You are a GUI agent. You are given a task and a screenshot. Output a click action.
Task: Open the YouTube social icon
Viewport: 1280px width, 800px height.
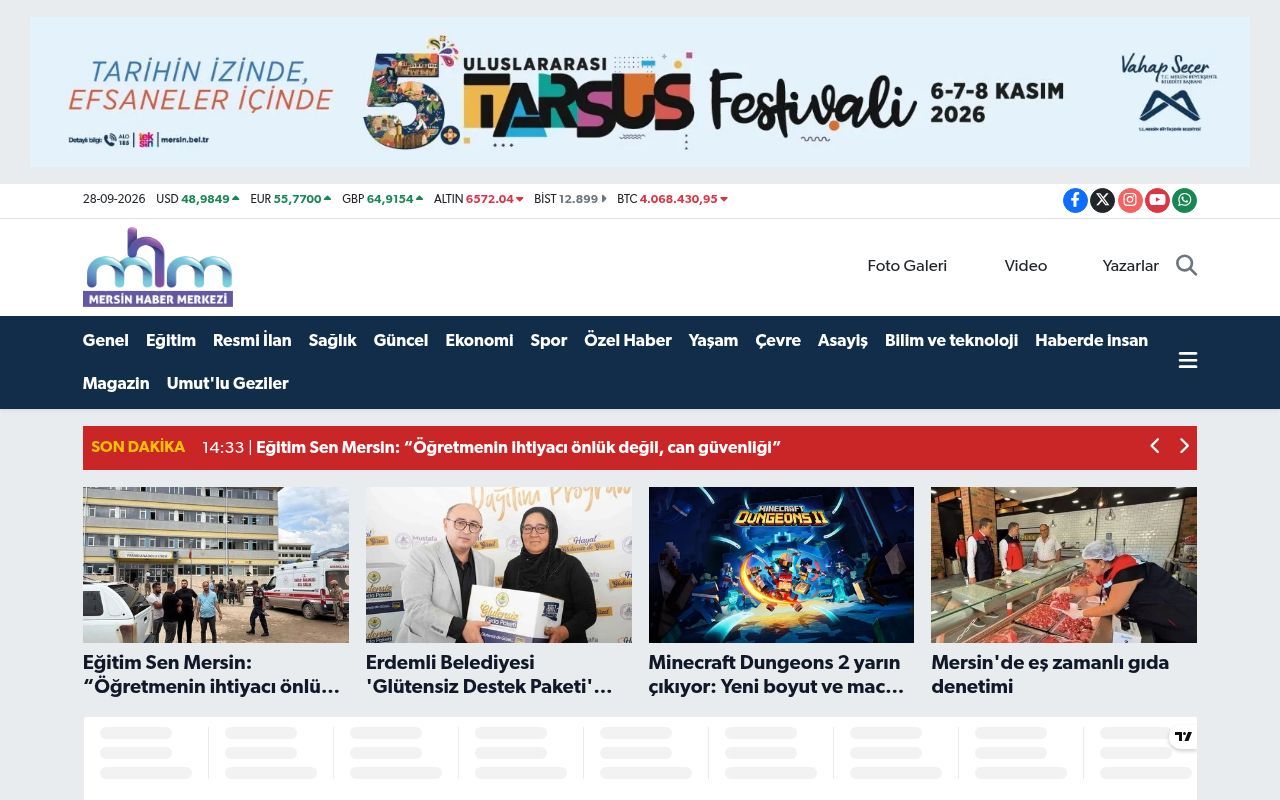1157,200
